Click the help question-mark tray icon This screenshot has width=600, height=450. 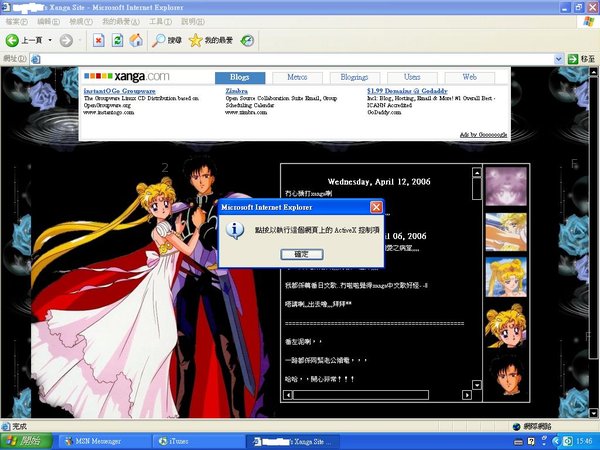tap(531, 442)
